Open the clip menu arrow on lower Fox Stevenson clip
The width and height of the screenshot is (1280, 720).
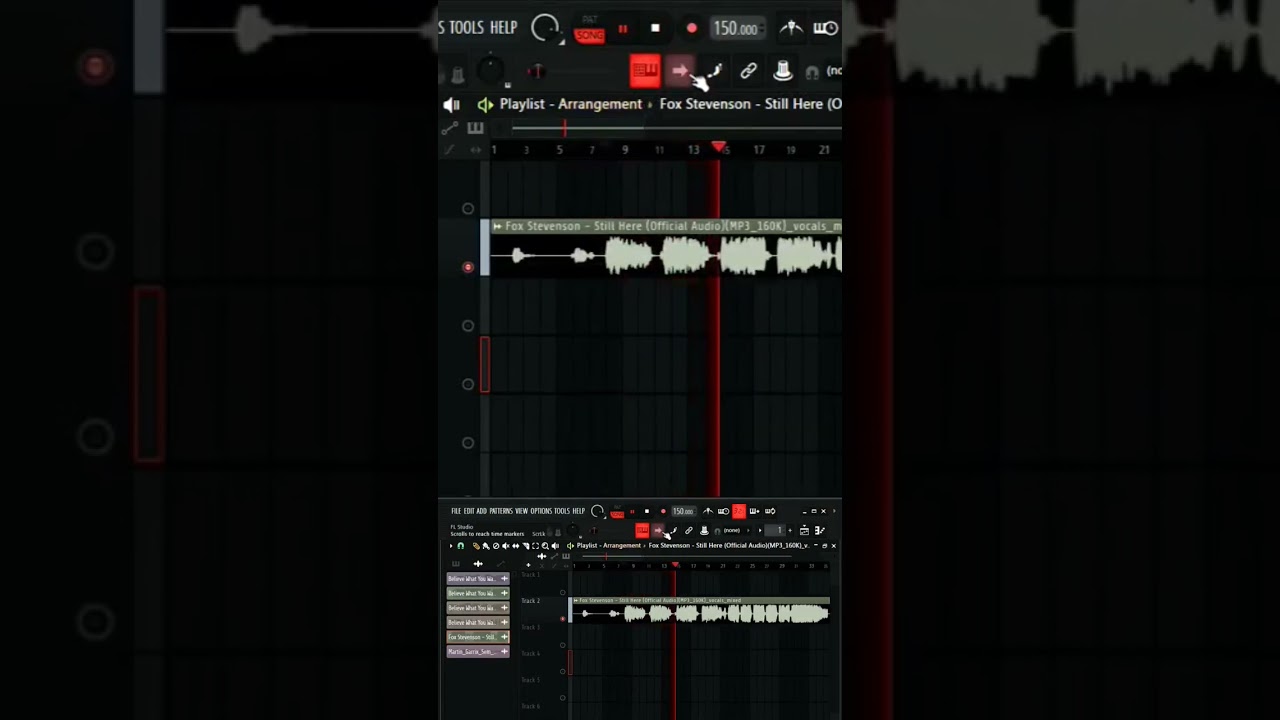[576, 600]
